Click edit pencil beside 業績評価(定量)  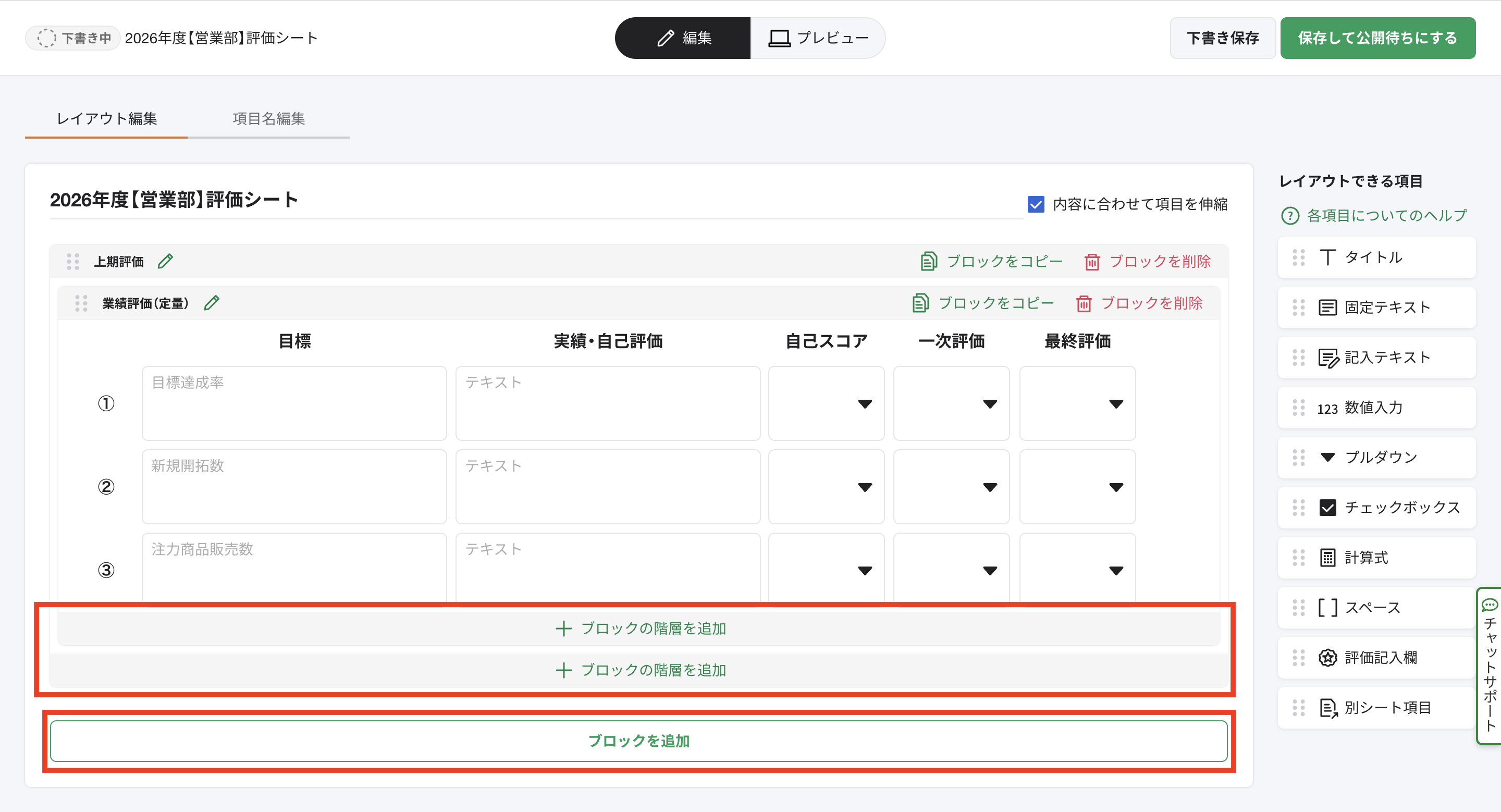[x=212, y=303]
